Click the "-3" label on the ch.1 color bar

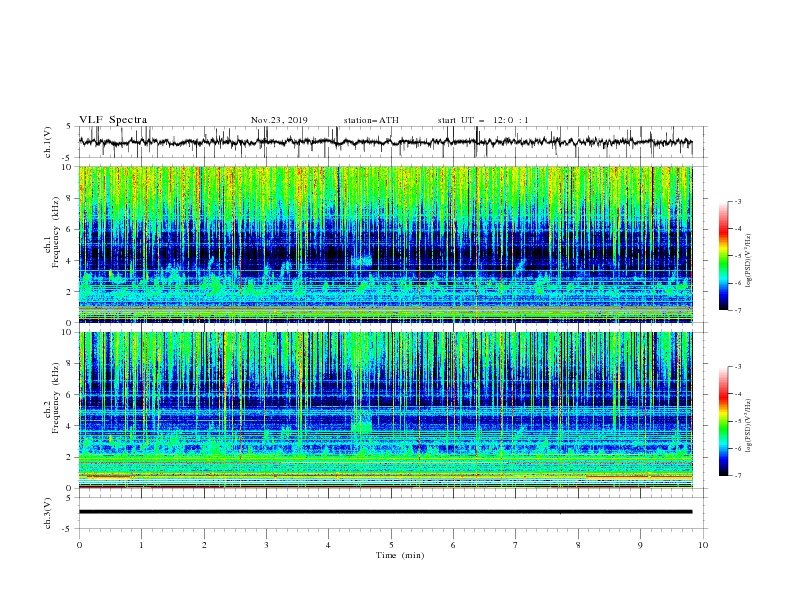pos(737,201)
